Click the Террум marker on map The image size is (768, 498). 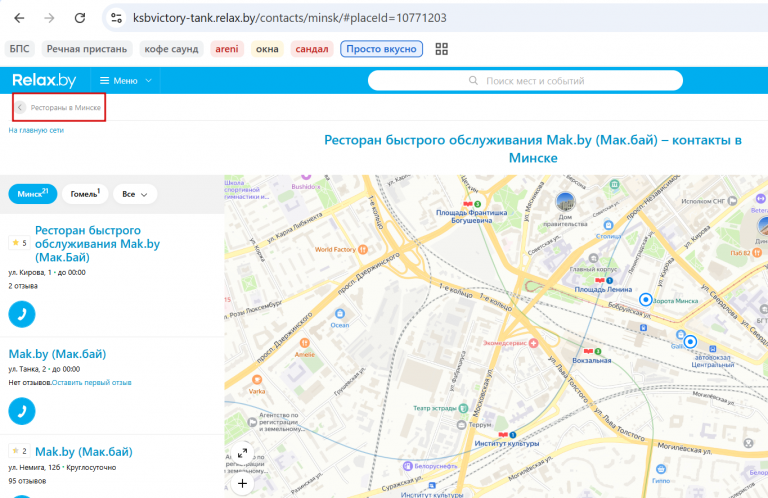point(461,425)
